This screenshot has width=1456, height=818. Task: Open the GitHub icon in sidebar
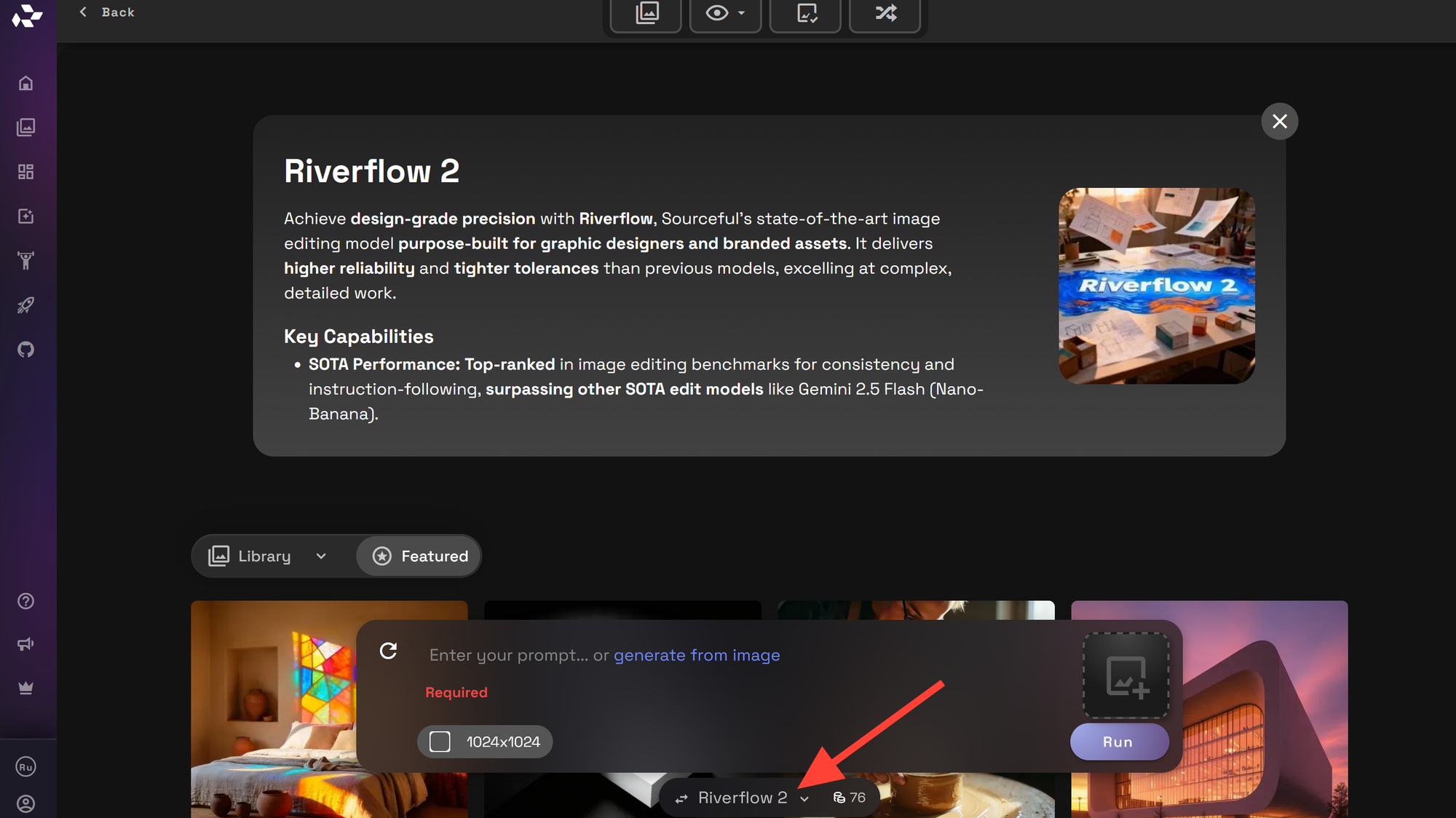coord(25,350)
